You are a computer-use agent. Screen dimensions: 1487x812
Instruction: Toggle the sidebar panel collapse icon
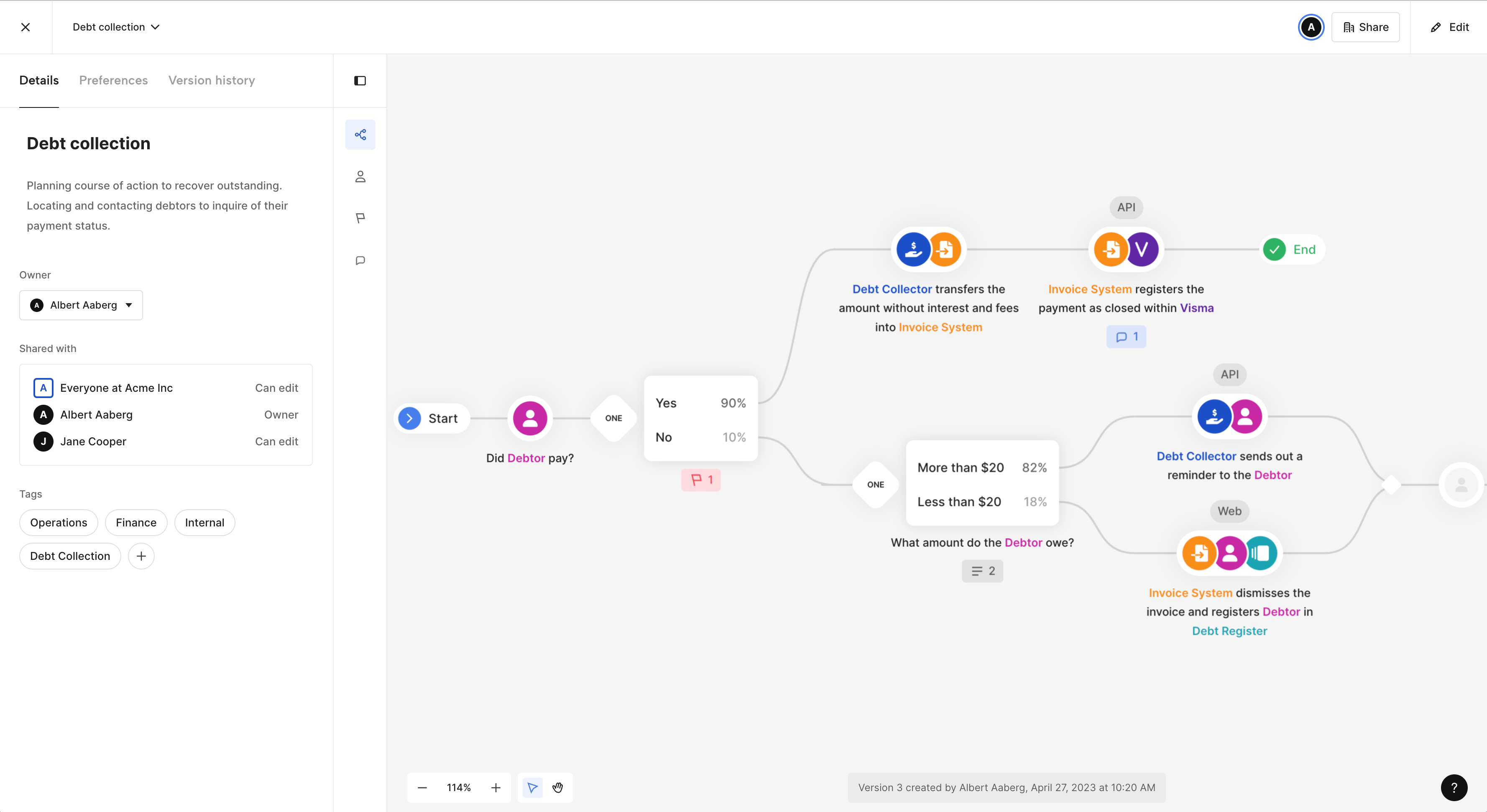point(360,80)
